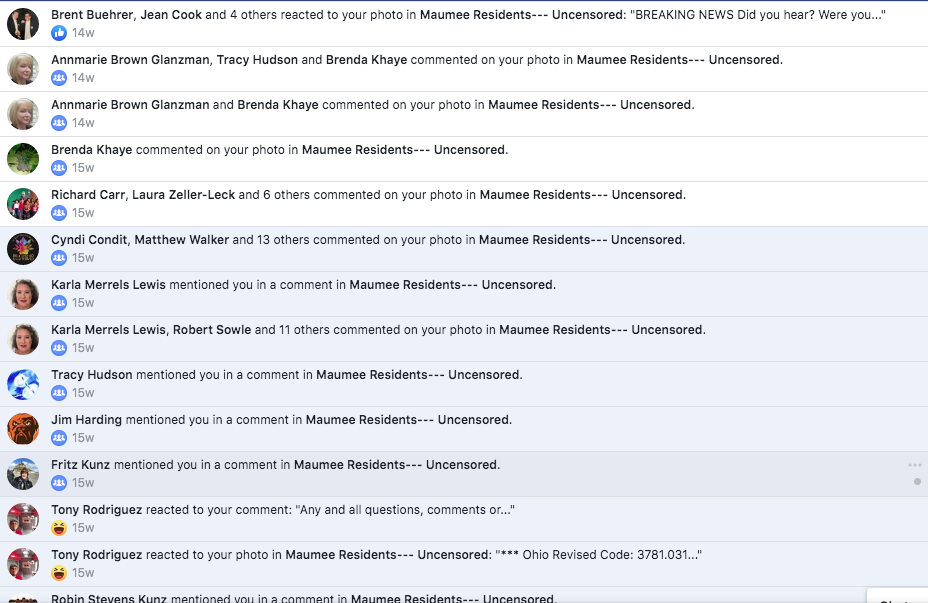
Task: Open the ellipsis options on Fritz Kunz notification
Action: tap(915, 465)
